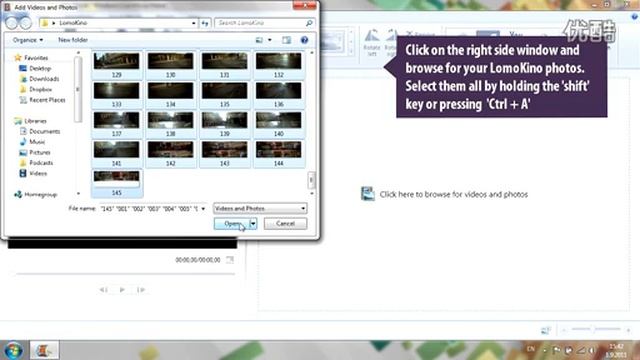The image size is (640, 360).
Task: Click the full screen preview icon
Action: coord(230,260)
